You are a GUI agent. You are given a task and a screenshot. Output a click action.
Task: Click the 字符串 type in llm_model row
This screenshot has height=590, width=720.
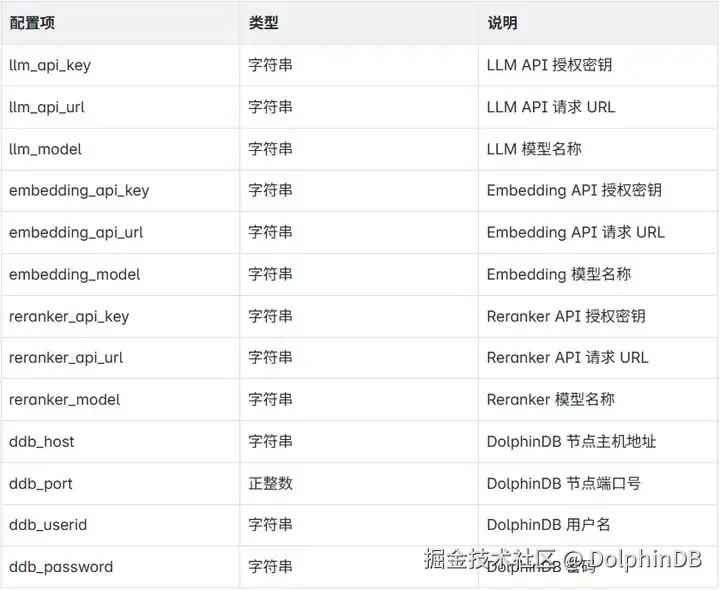point(270,149)
